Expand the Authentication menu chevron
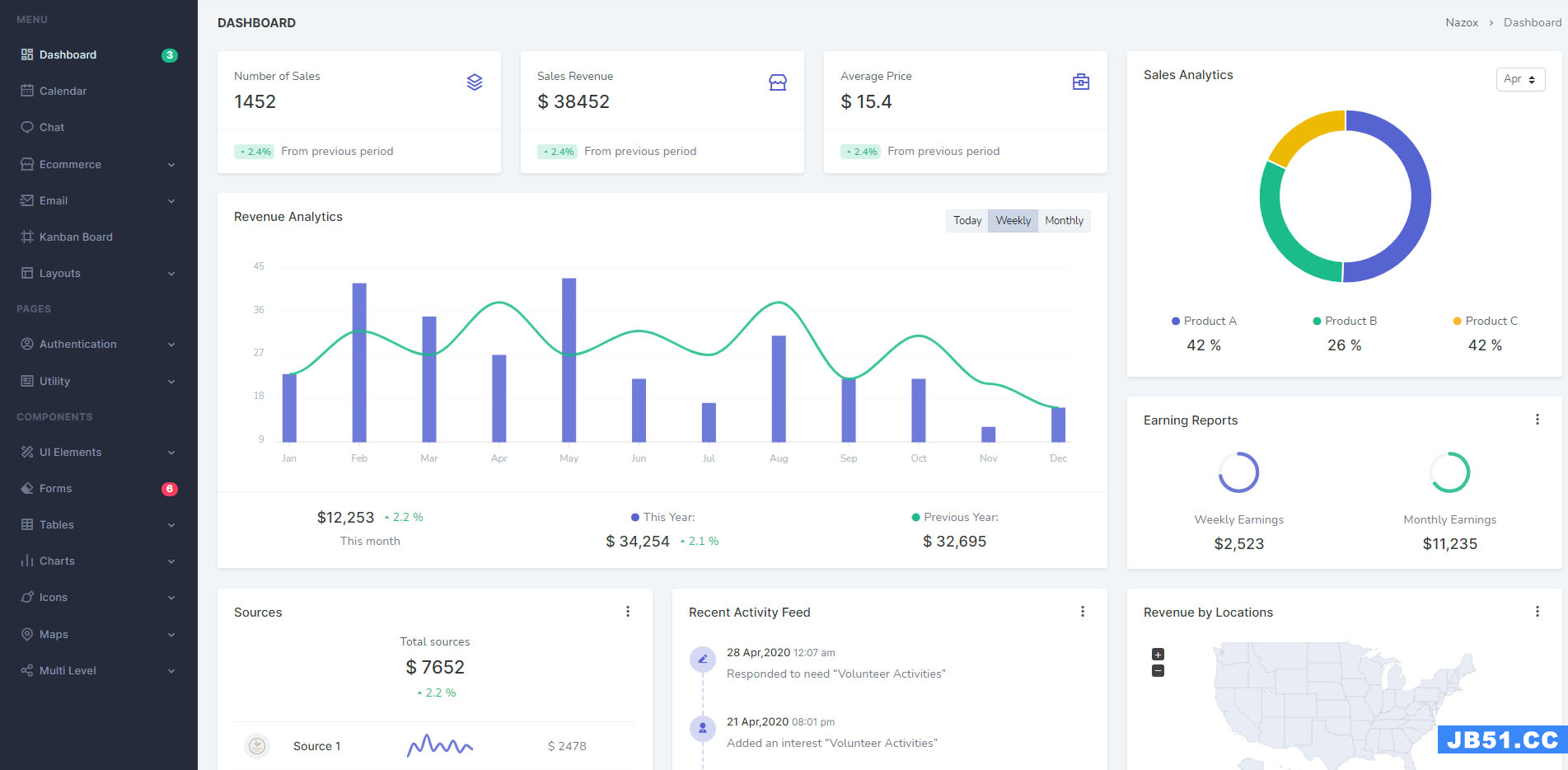The image size is (1568, 770). click(171, 345)
